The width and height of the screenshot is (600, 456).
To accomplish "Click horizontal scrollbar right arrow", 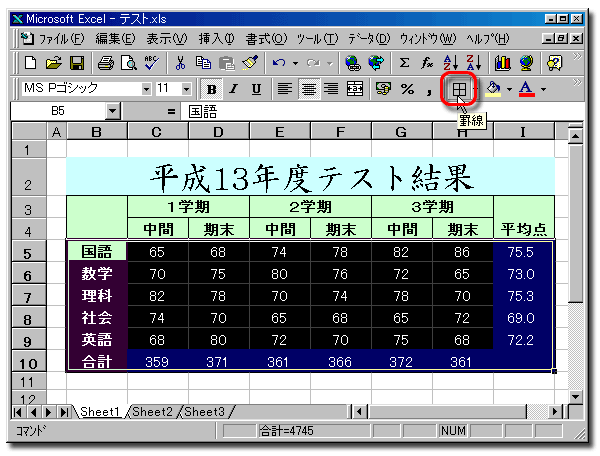I will tap(555, 412).
